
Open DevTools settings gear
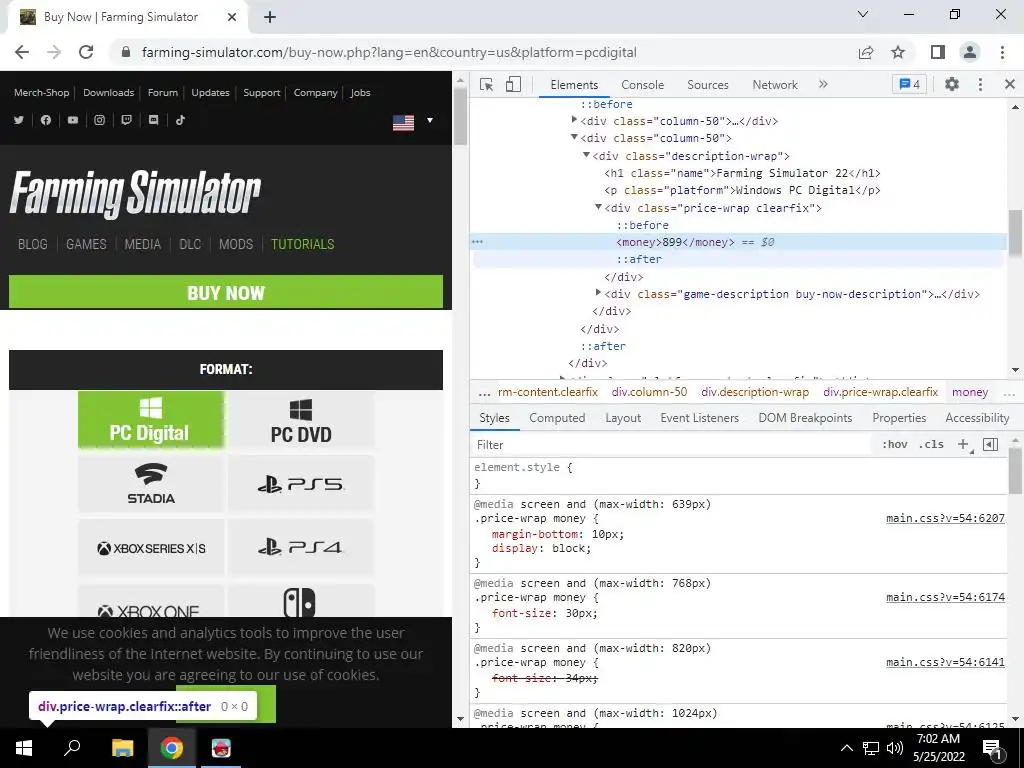pos(952,84)
